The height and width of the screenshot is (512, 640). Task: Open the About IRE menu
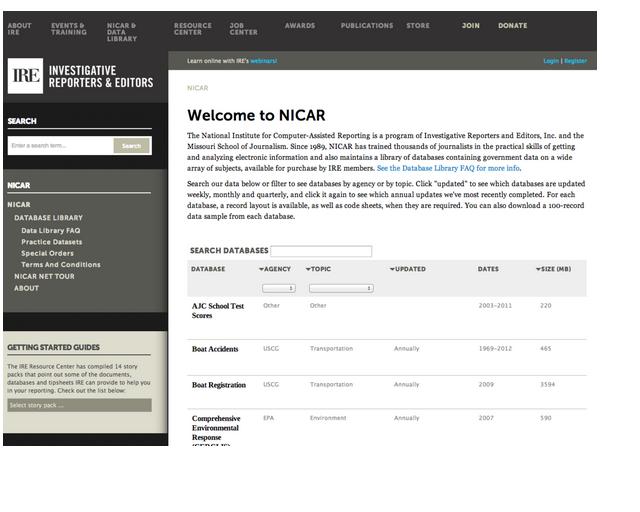pyautogui.click(x=19, y=29)
